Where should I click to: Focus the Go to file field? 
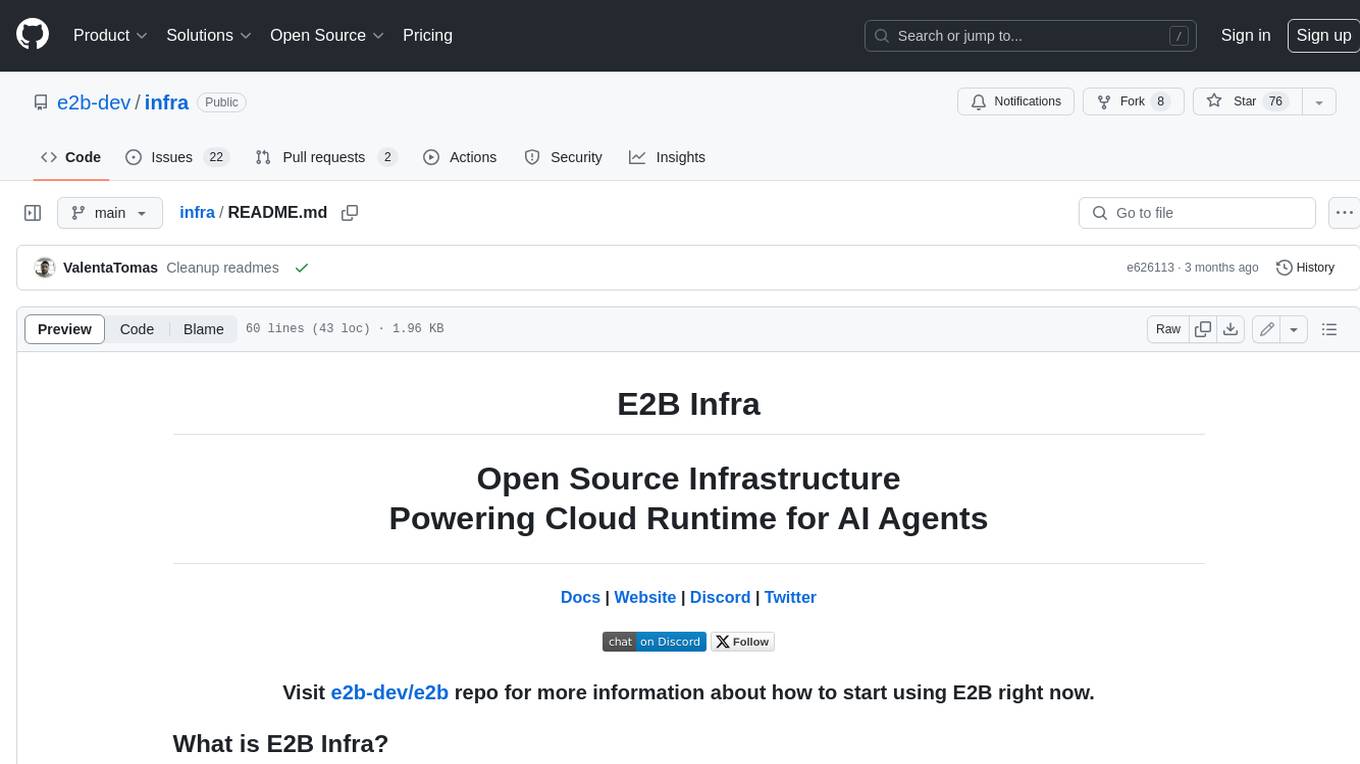pyautogui.click(x=1197, y=213)
